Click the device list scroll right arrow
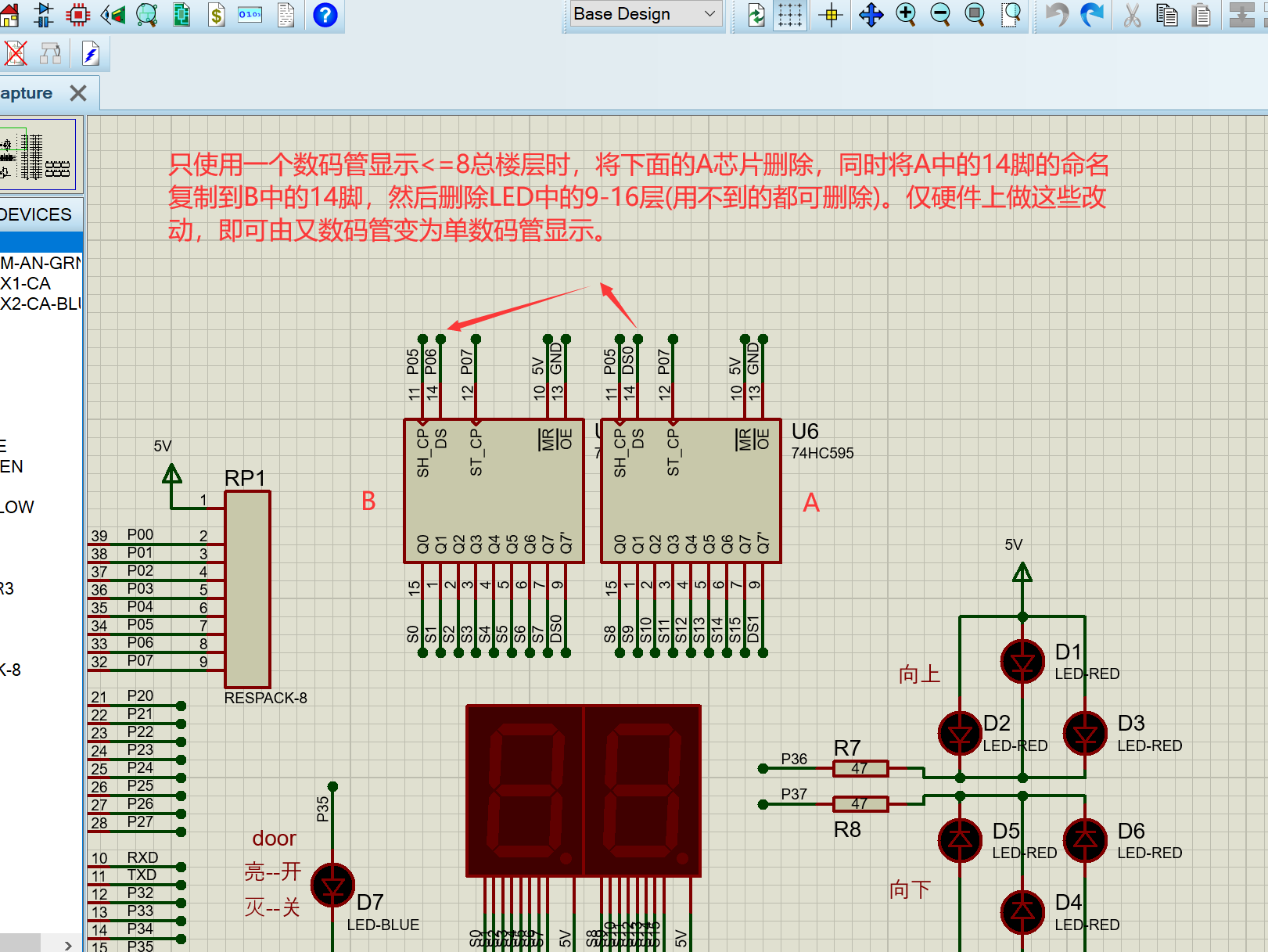 [x=68, y=945]
